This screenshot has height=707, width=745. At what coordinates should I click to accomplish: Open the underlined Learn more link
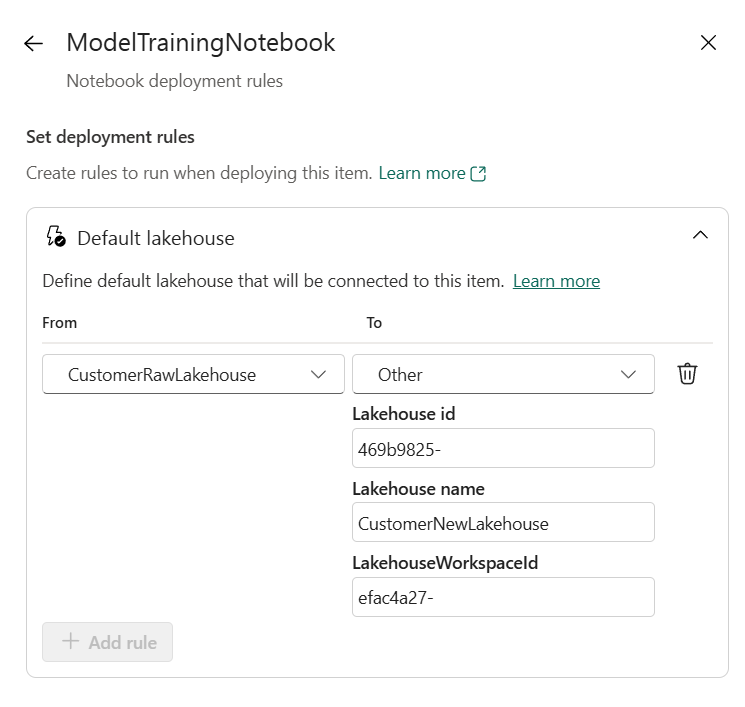556,281
